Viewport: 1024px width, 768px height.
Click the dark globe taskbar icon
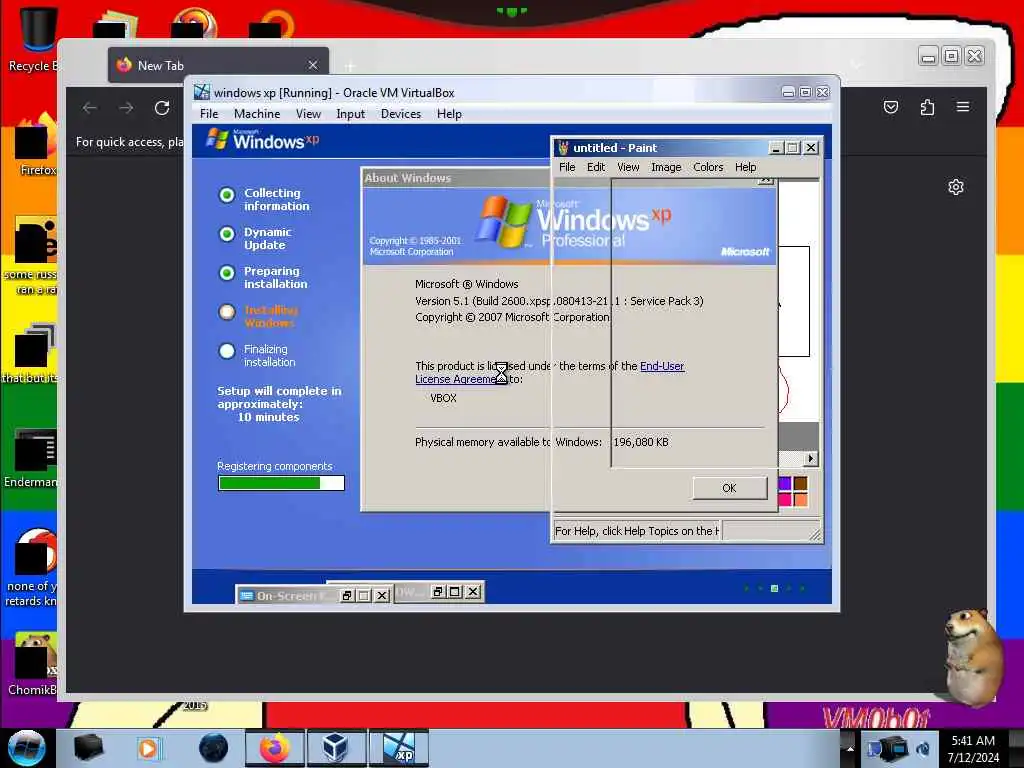point(213,748)
